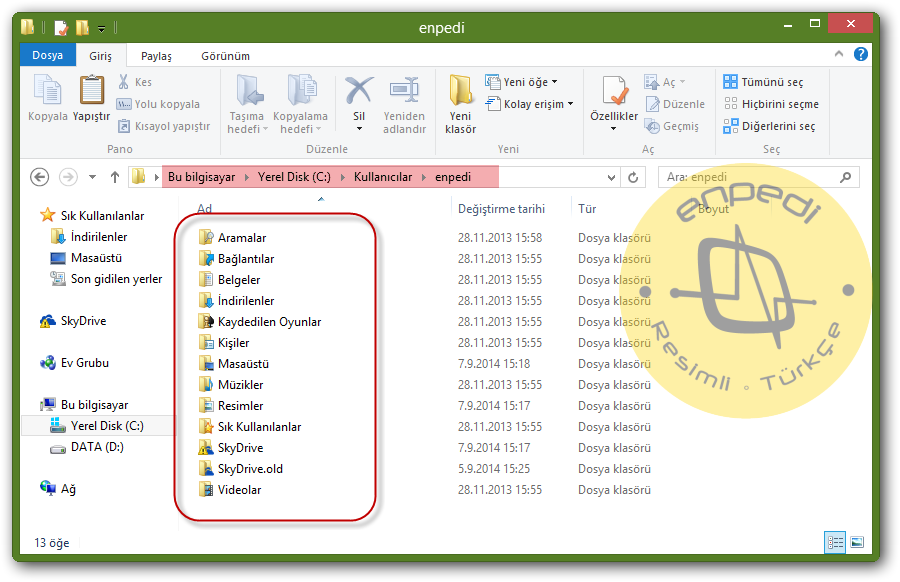This screenshot has height=582, width=900.
Task: Click the Sil delete X icon
Action: click(x=359, y=90)
